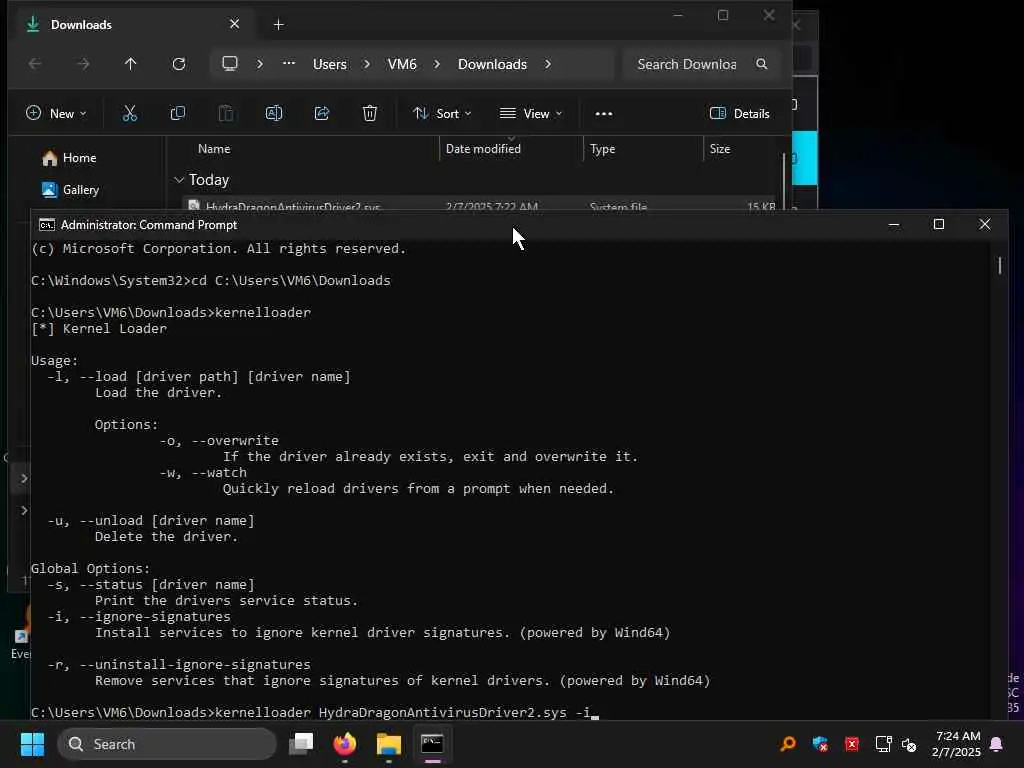Open Home in the navigation pane

pos(69,158)
